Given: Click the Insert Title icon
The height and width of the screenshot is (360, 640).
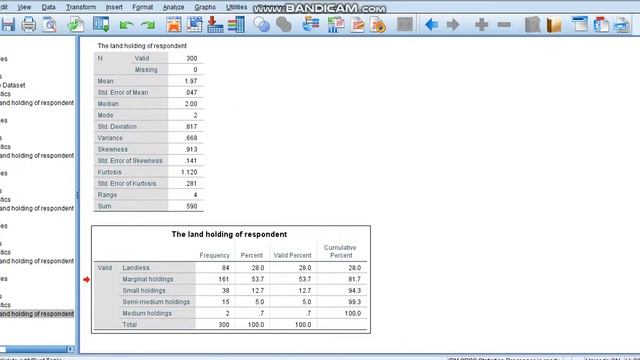Looking at the screenshot, I should [601, 24].
